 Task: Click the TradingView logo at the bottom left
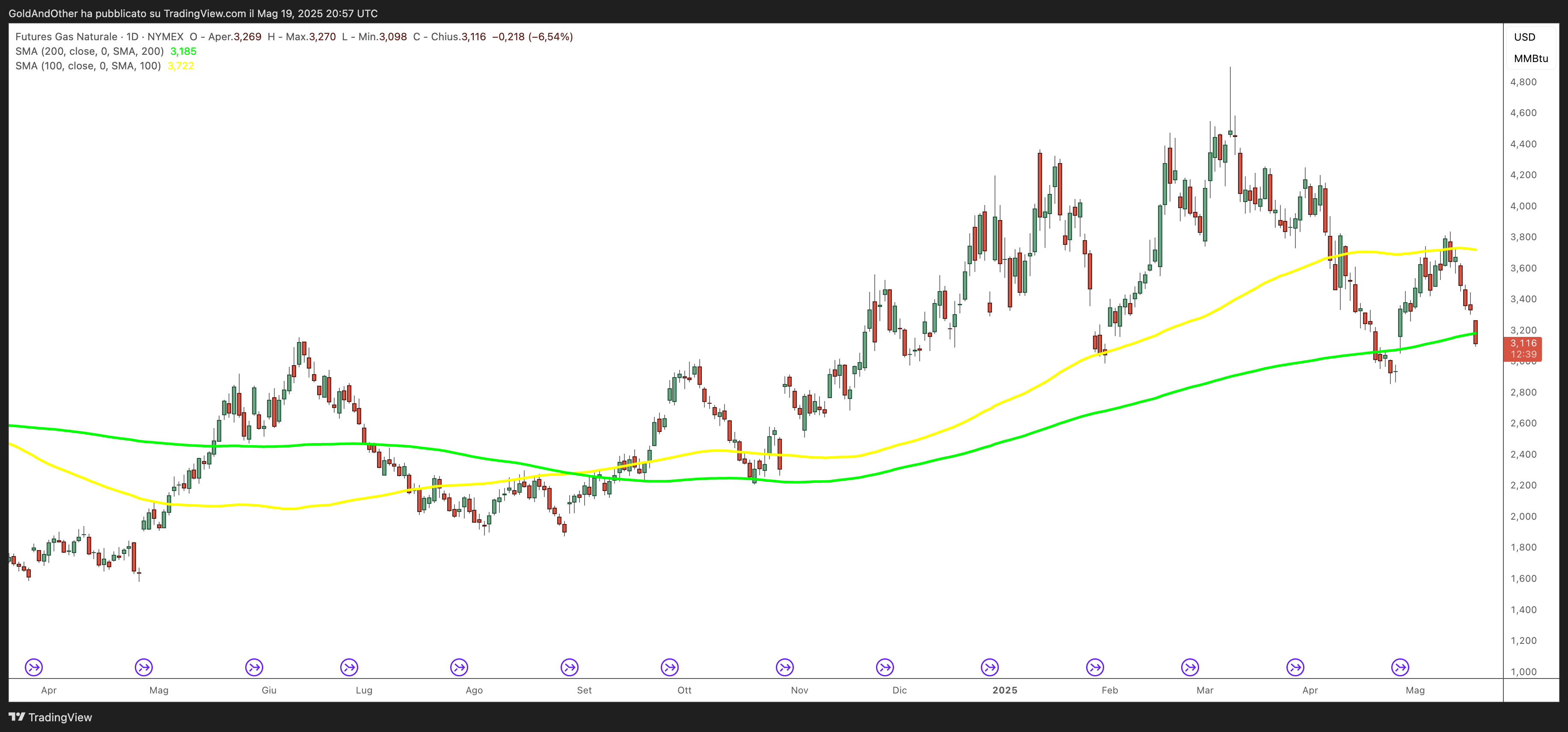(x=50, y=717)
